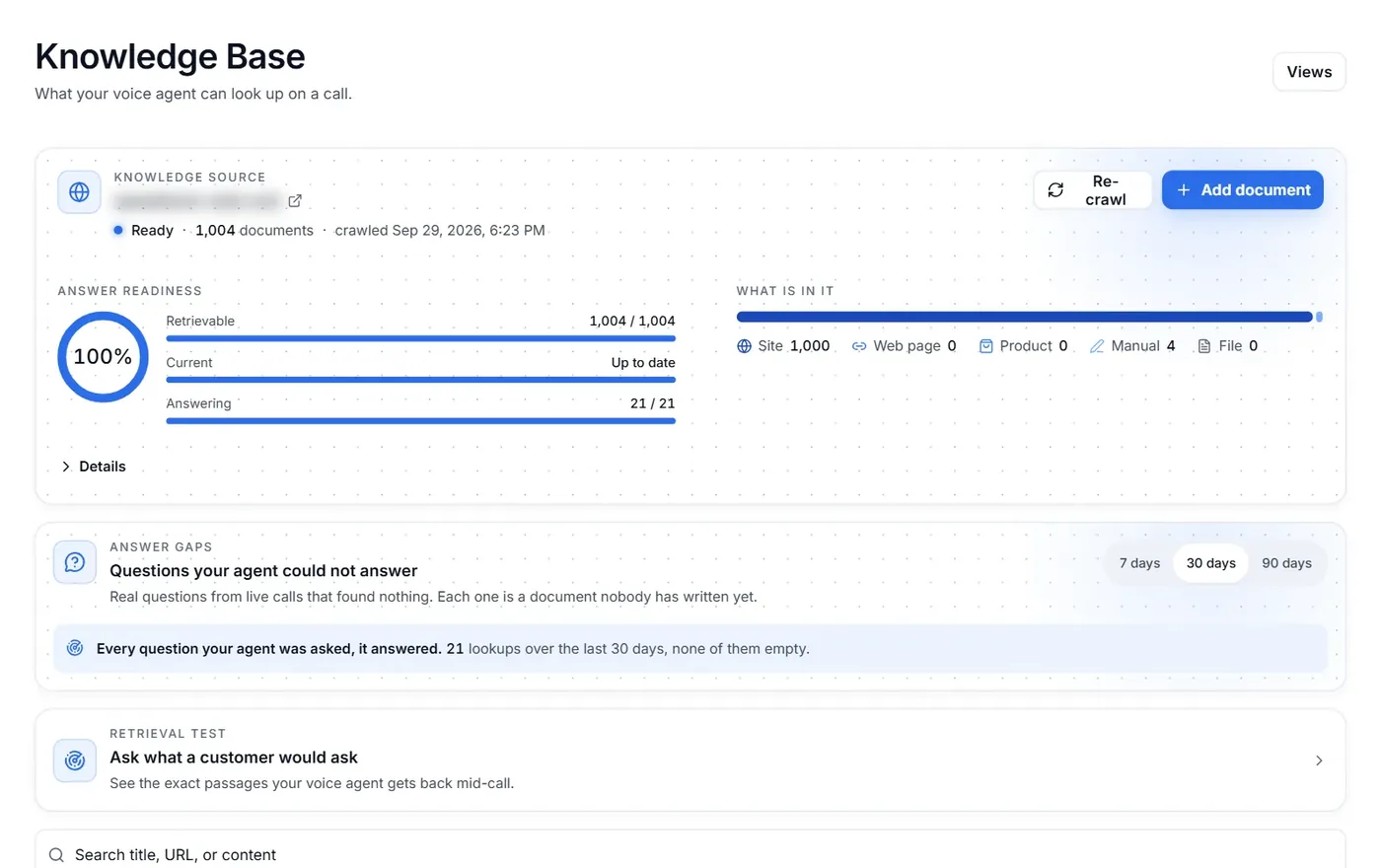Click the Site globe icon in legend
Screen dimensions: 1381x868
(744, 346)
